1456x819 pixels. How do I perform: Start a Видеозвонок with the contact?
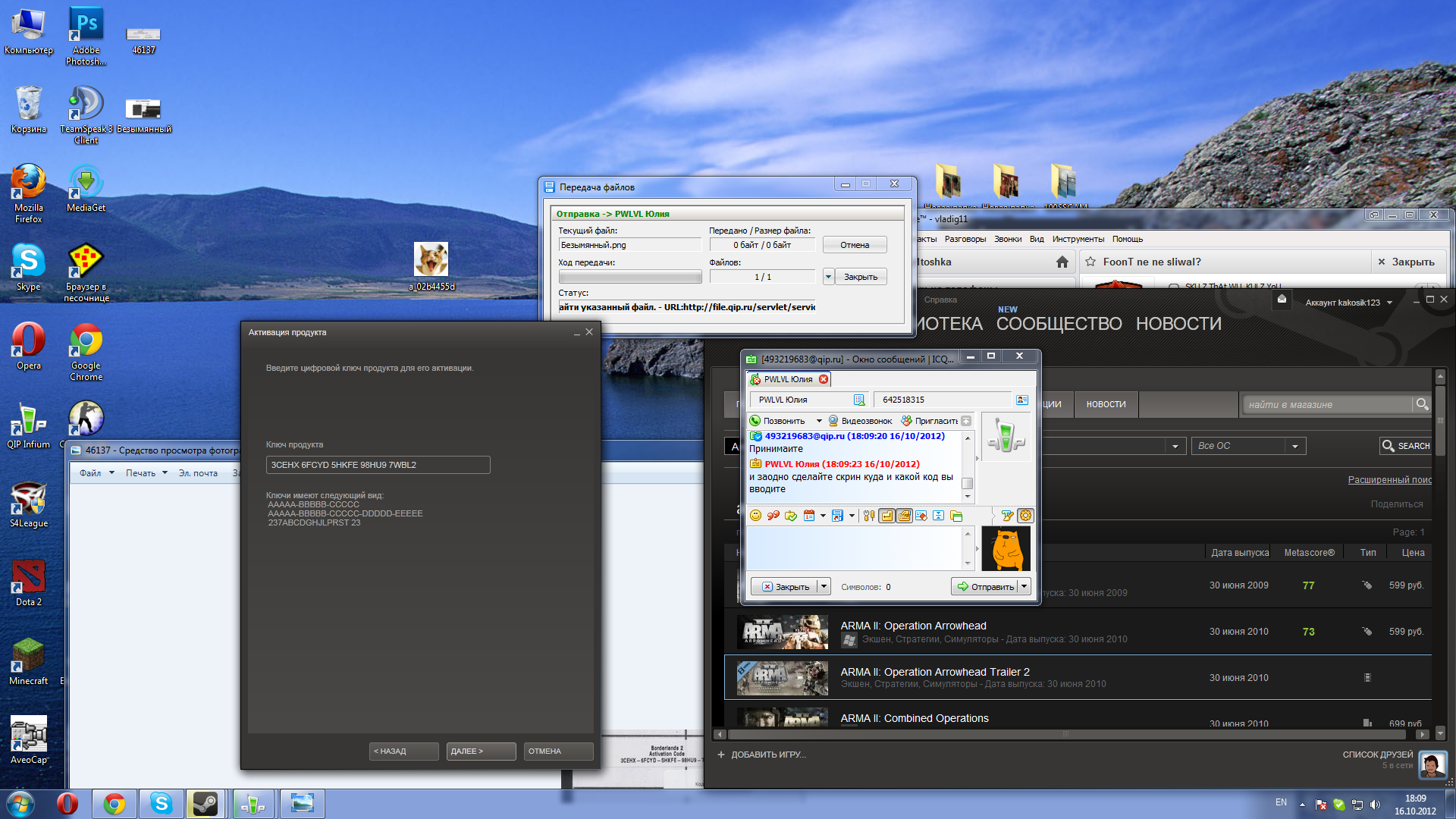click(x=860, y=421)
